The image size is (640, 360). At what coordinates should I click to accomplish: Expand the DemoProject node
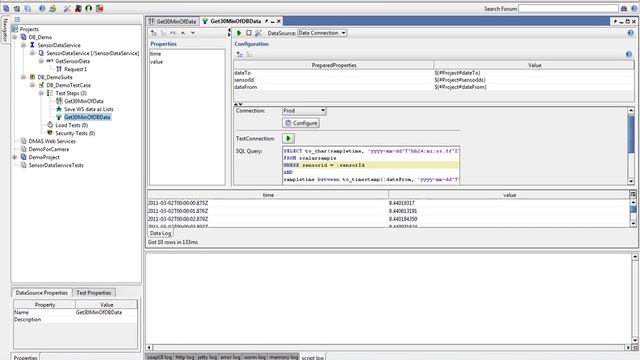coord(15,157)
